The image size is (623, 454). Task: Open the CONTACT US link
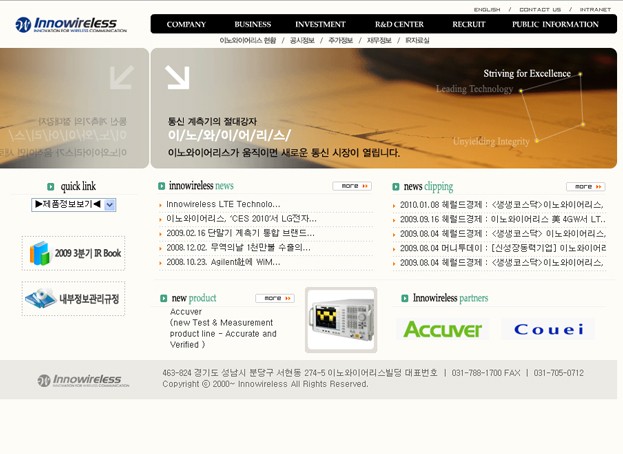click(x=540, y=10)
